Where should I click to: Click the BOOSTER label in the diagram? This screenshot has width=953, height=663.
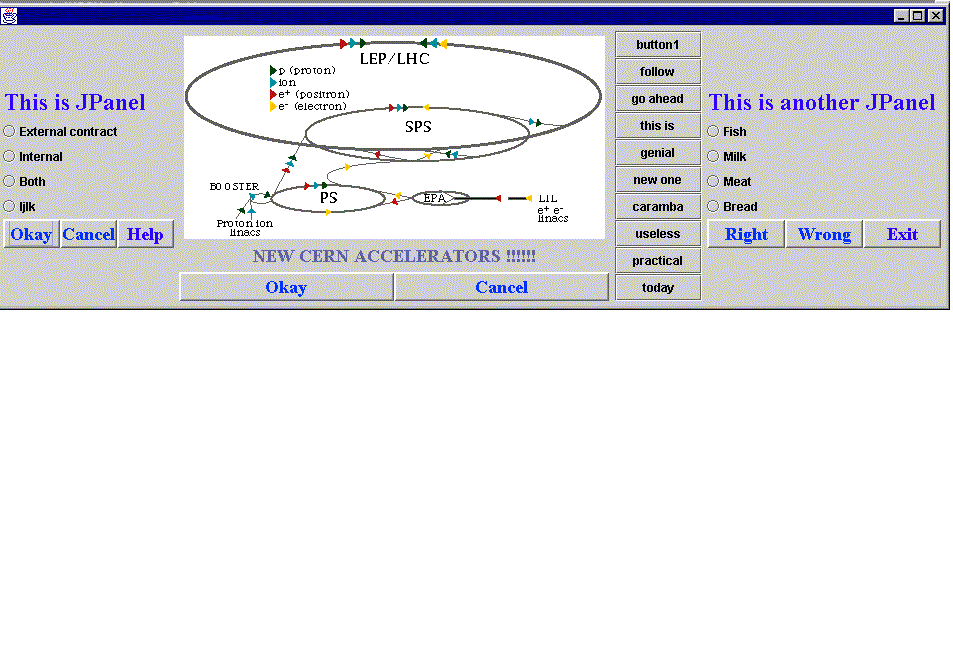pyautogui.click(x=235, y=187)
